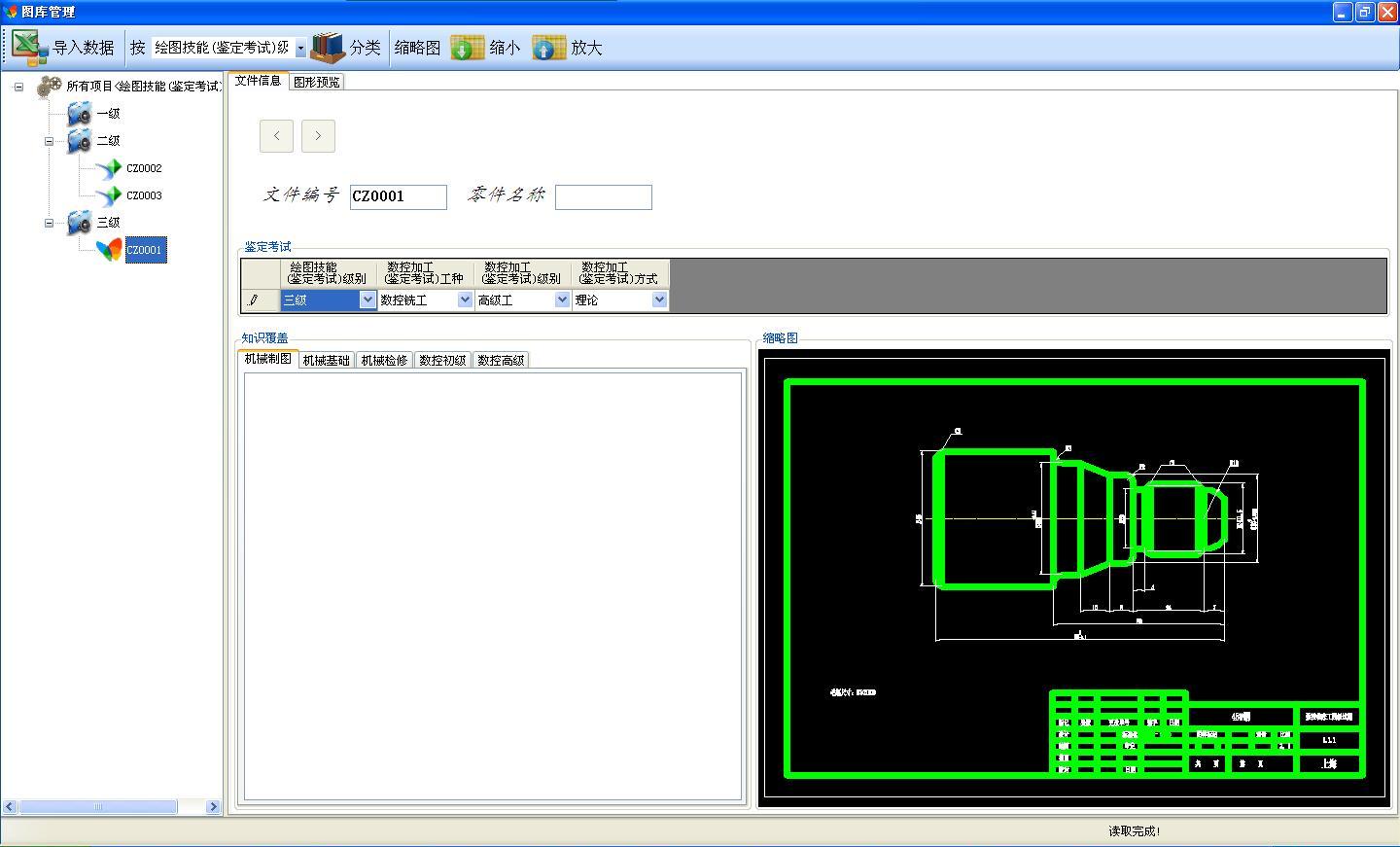Image resolution: width=1400 pixels, height=847 pixels.
Task: Open the 数控加工方式 理论 dropdown
Action: (659, 300)
